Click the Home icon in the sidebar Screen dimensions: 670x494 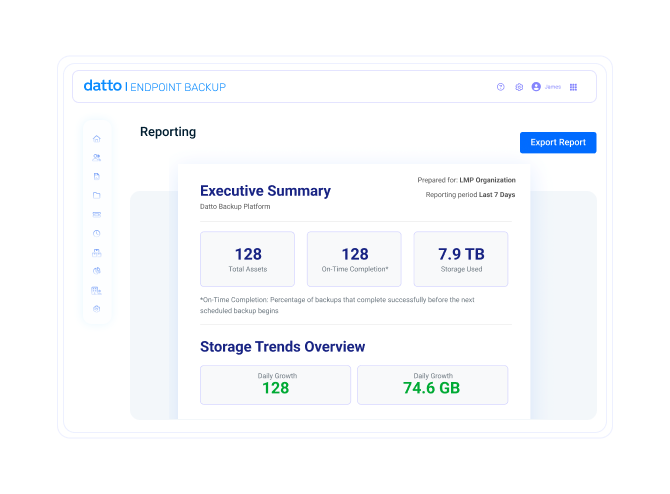(97, 138)
